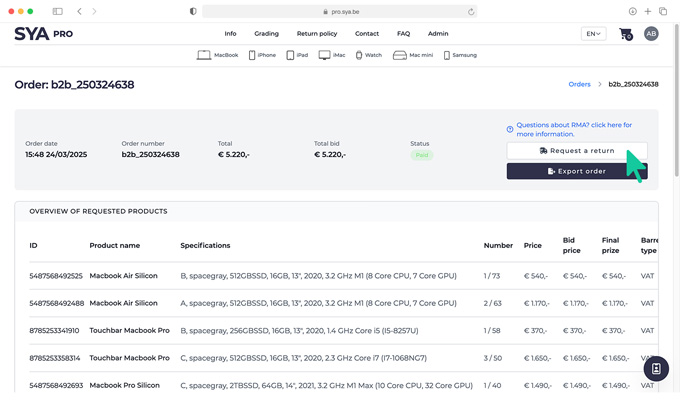Click the Order: b2b_250324638 heading
The height and width of the screenshot is (400, 680).
click(x=74, y=84)
